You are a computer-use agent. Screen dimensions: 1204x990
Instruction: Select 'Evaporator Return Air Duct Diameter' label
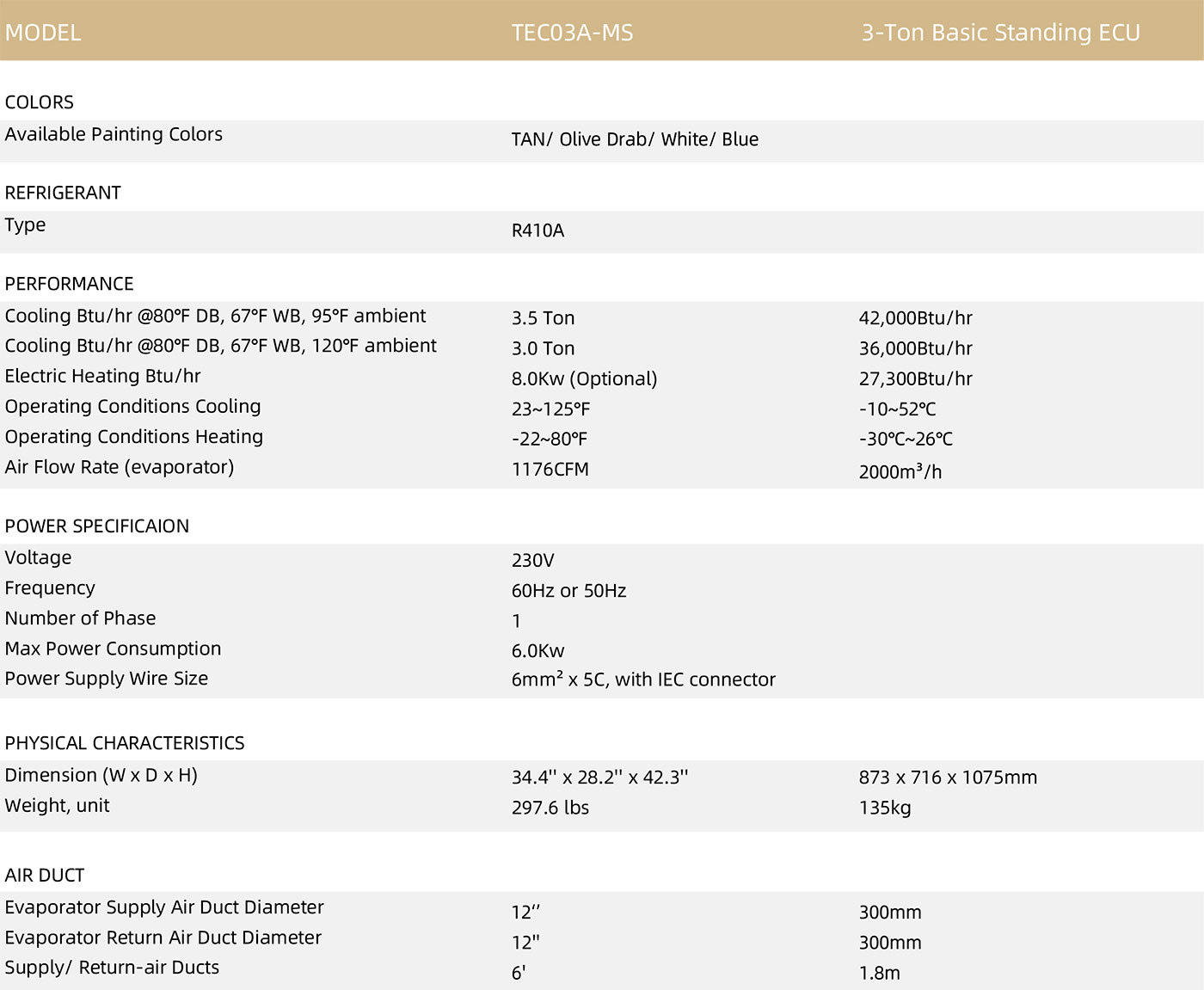pos(163,938)
